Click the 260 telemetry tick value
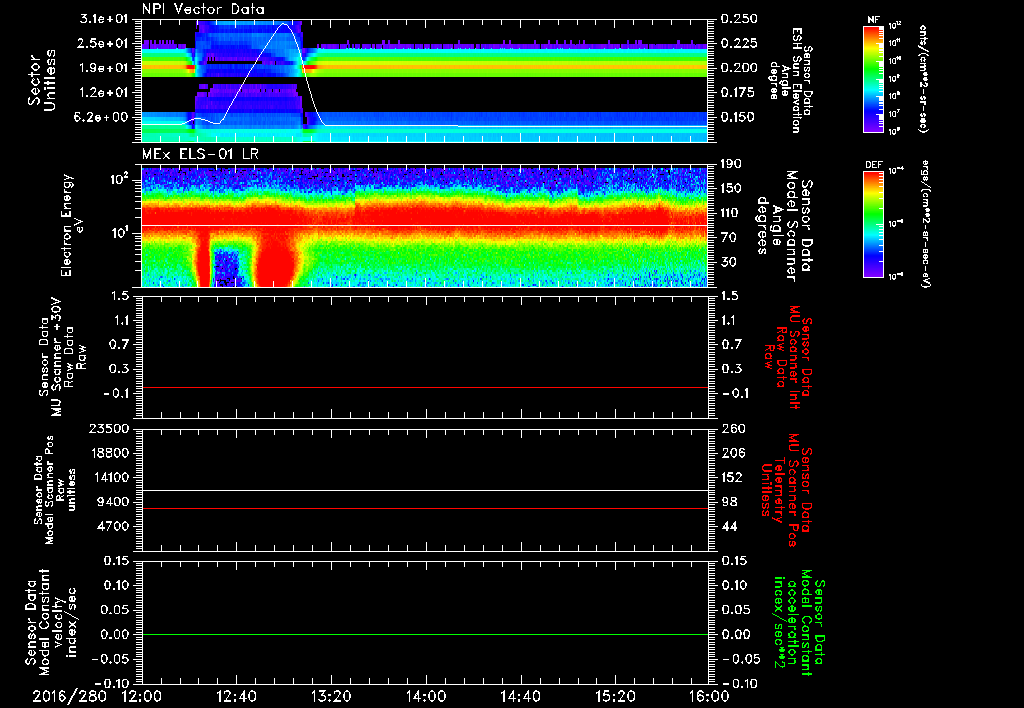 [733, 429]
